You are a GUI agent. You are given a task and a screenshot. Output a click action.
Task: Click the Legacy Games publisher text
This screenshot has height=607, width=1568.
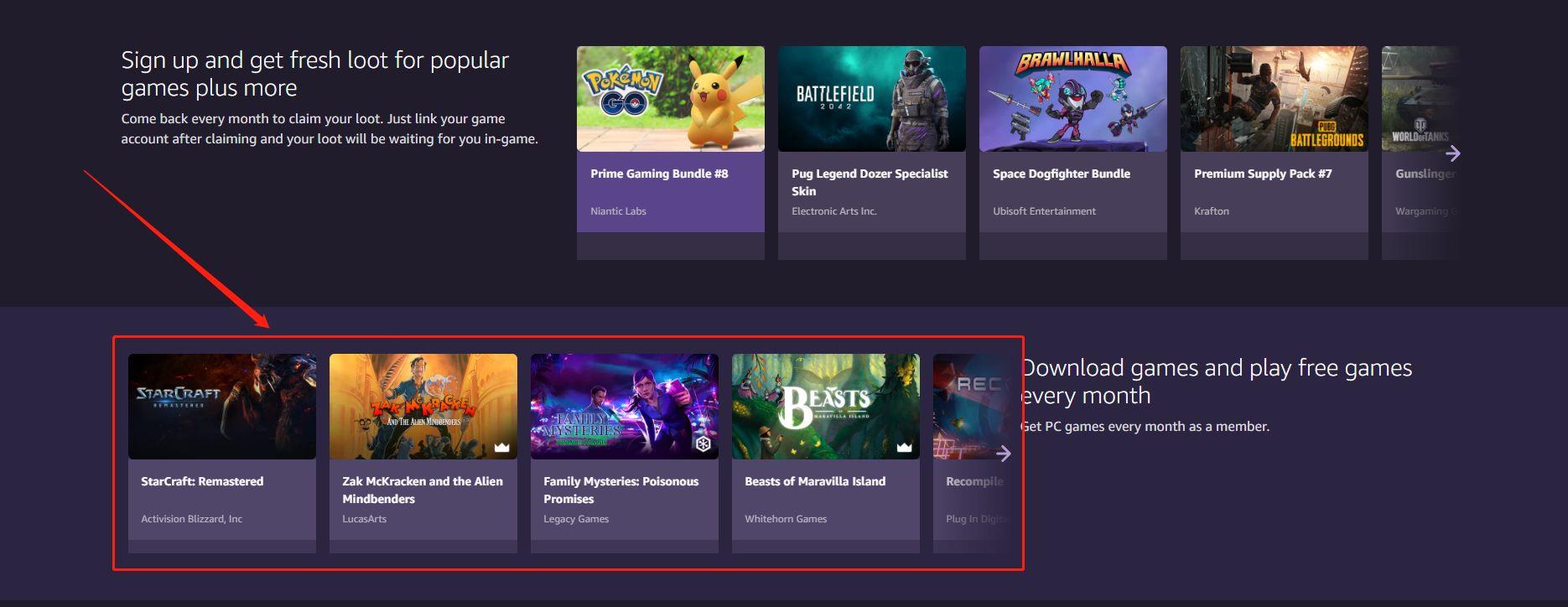pyautogui.click(x=576, y=519)
